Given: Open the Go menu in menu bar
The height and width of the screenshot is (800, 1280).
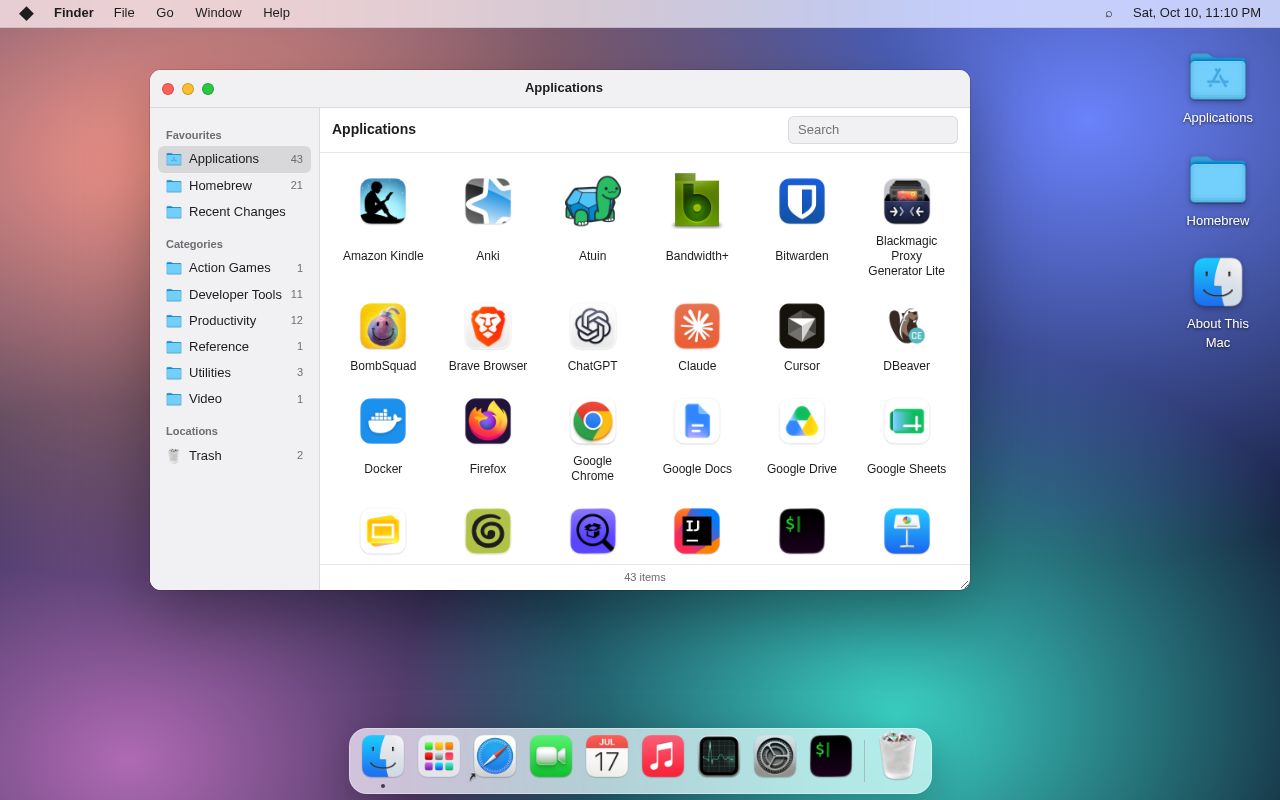Looking at the screenshot, I should 165,13.
